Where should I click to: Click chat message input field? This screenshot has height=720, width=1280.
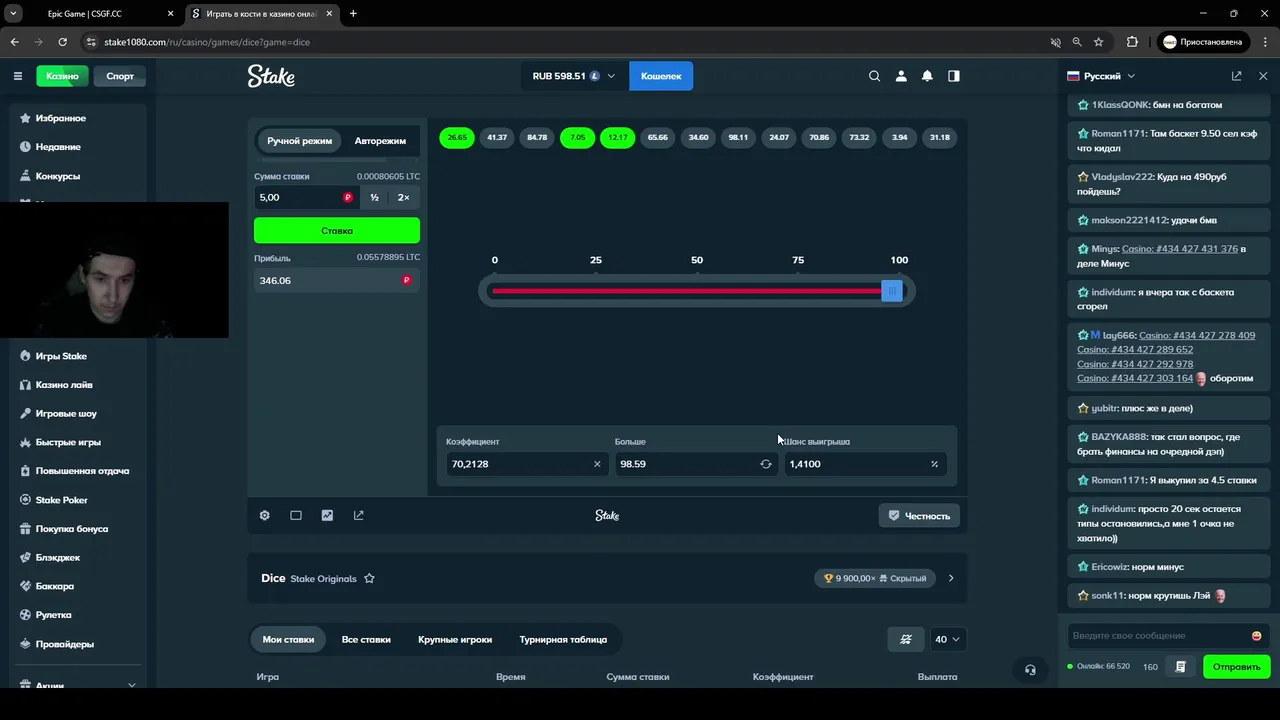(1158, 636)
